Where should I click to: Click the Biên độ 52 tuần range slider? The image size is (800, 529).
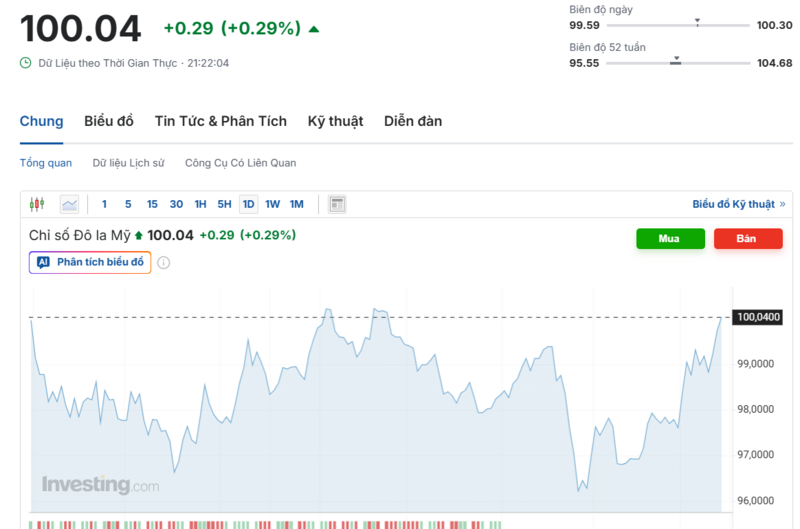coord(678,63)
